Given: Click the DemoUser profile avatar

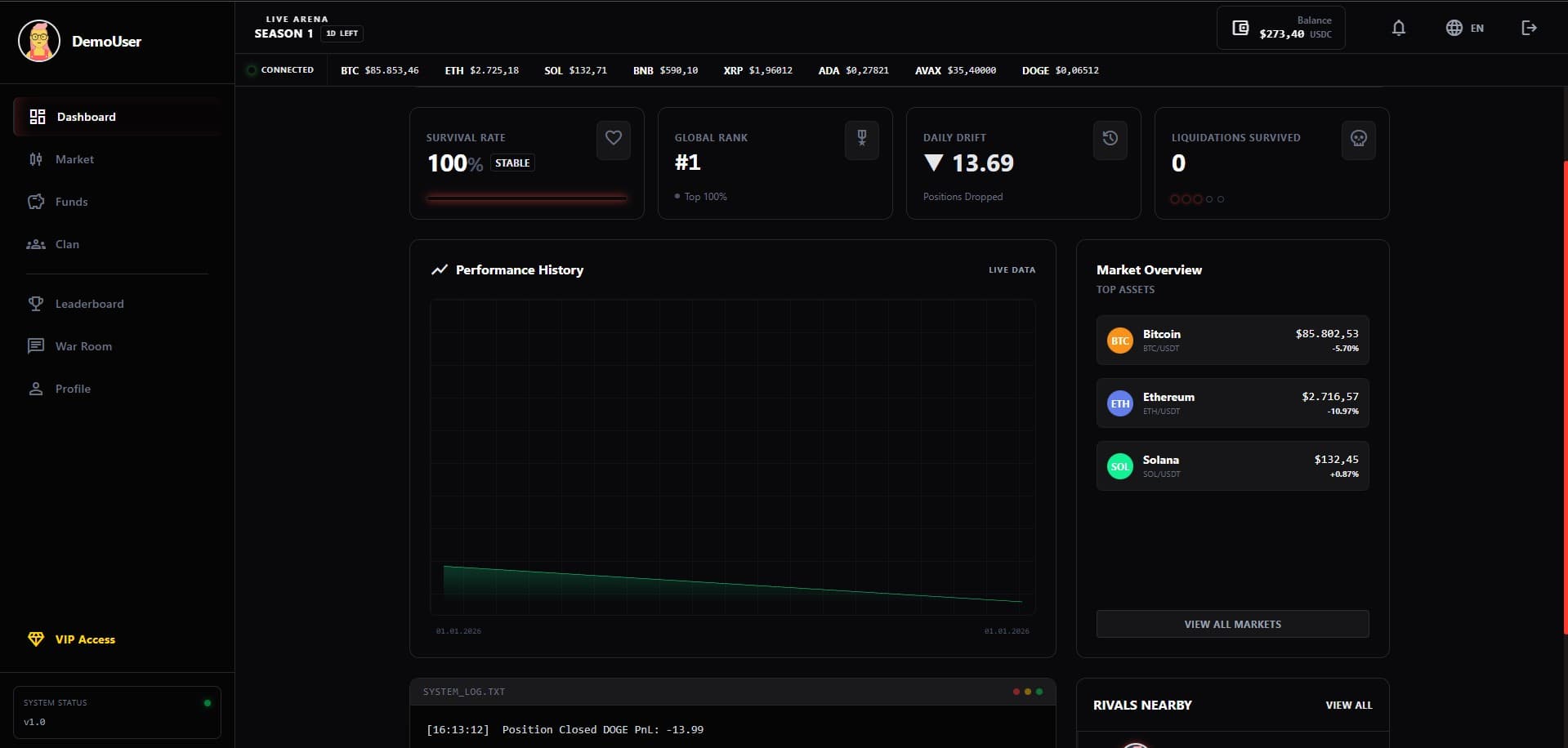Looking at the screenshot, I should pyautogui.click(x=39, y=41).
